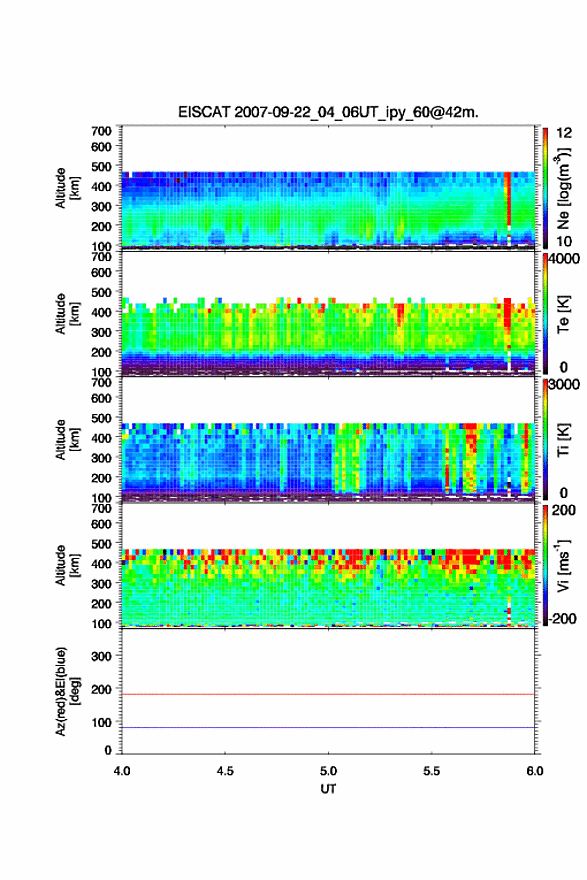Click the 5.0 tick label on UT axis

coord(328,771)
